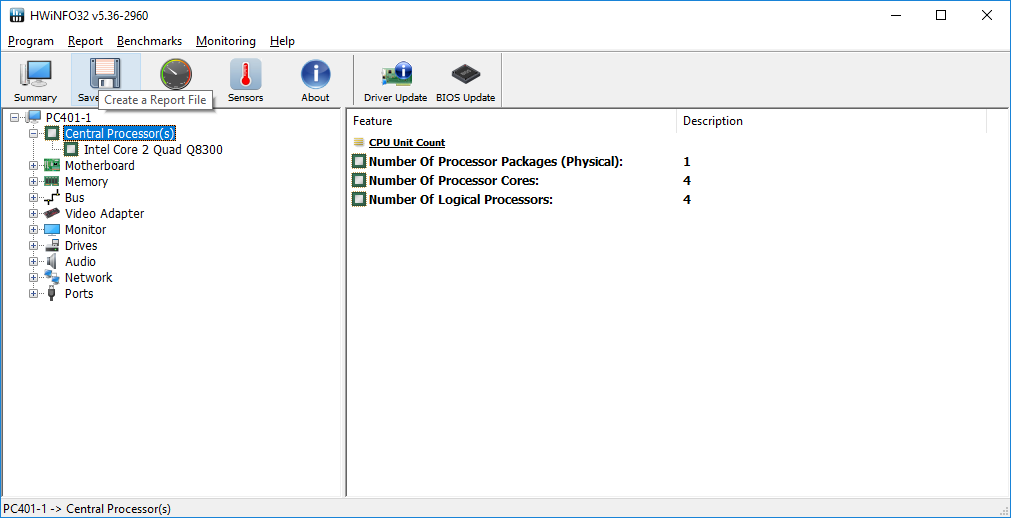Click the Intel Core 2 Quad chip icon
The width and height of the screenshot is (1011, 518).
pyautogui.click(x=72, y=149)
